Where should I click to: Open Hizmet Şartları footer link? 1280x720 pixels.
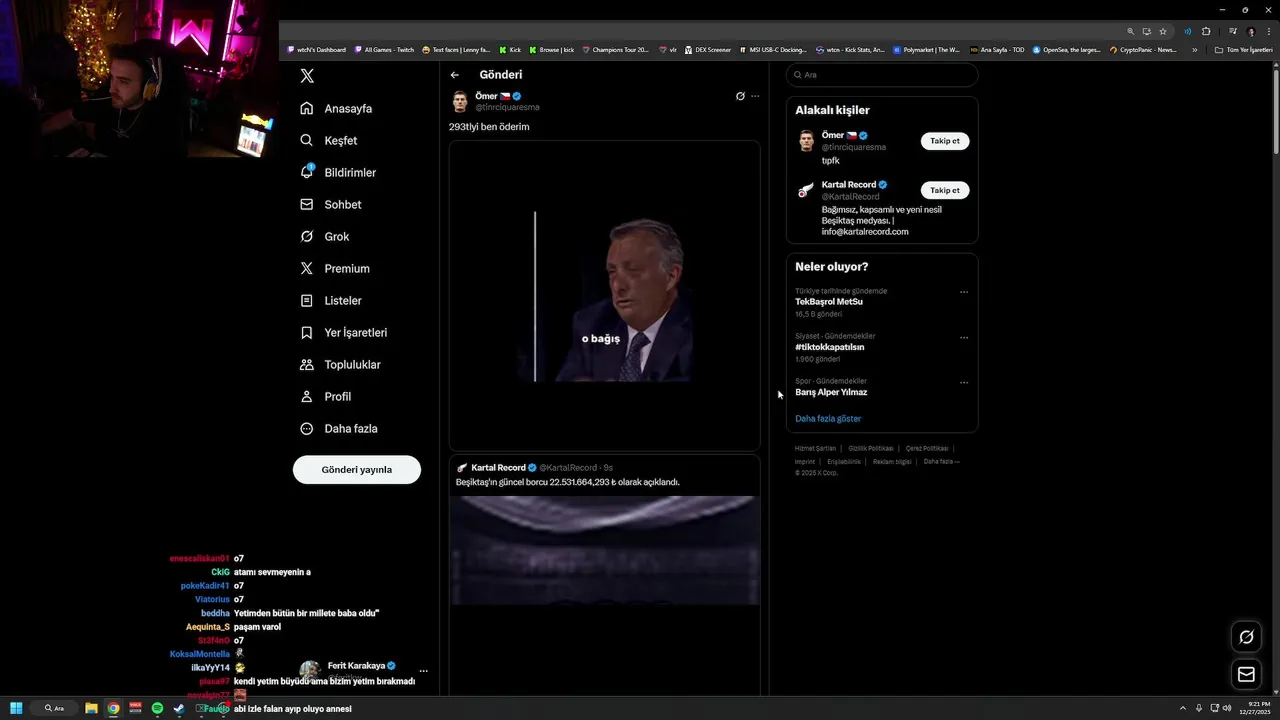[815, 448]
